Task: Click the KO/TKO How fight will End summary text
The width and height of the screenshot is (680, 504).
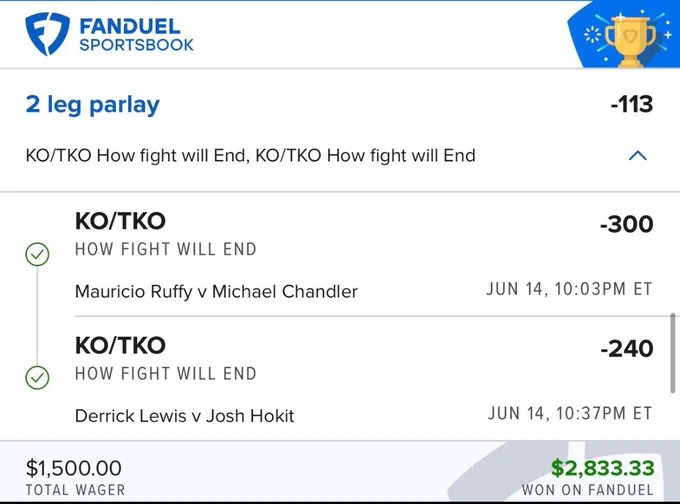Action: pyautogui.click(x=251, y=155)
